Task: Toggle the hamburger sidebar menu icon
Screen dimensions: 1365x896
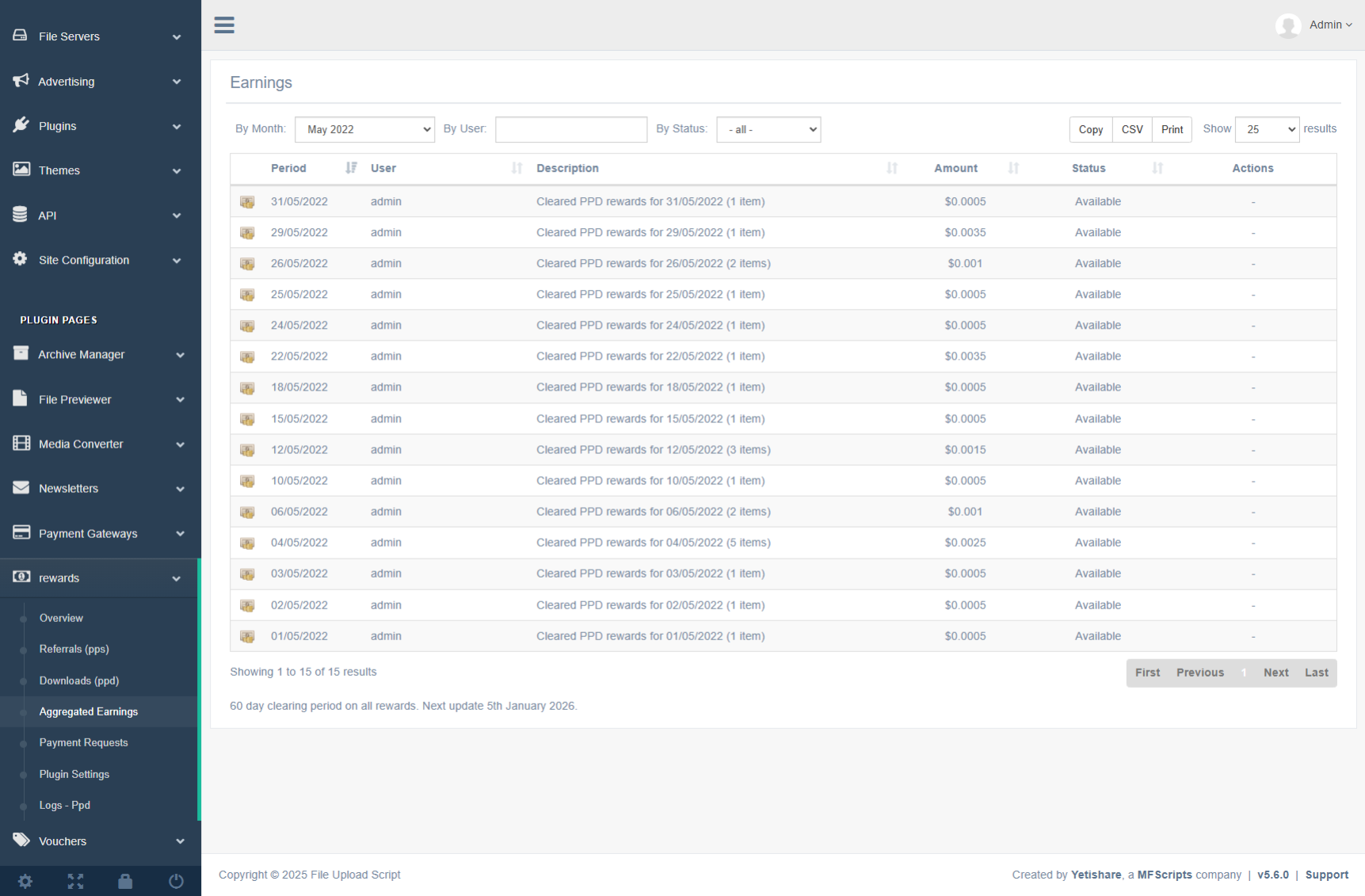Action: click(224, 25)
